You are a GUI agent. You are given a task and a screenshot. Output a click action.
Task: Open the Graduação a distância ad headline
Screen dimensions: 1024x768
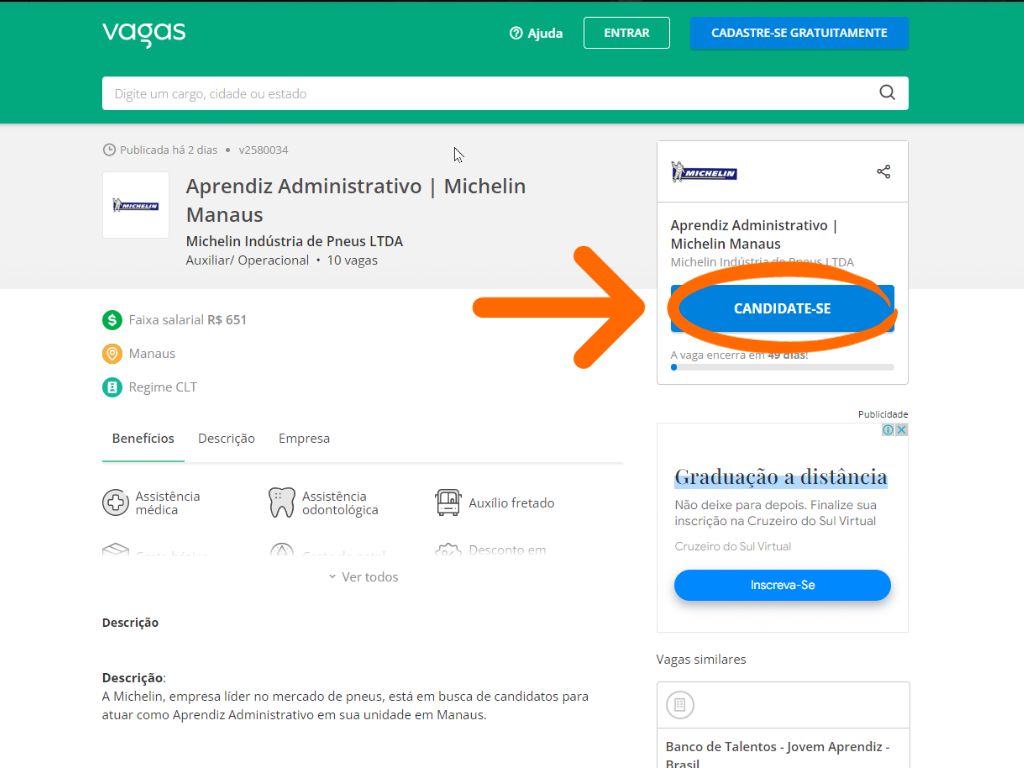click(x=780, y=477)
